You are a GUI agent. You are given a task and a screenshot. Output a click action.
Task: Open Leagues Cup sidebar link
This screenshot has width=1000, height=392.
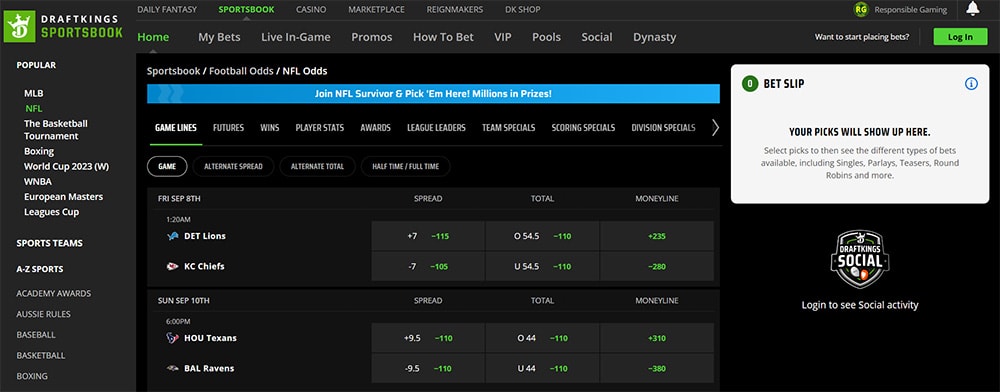[x=51, y=212]
